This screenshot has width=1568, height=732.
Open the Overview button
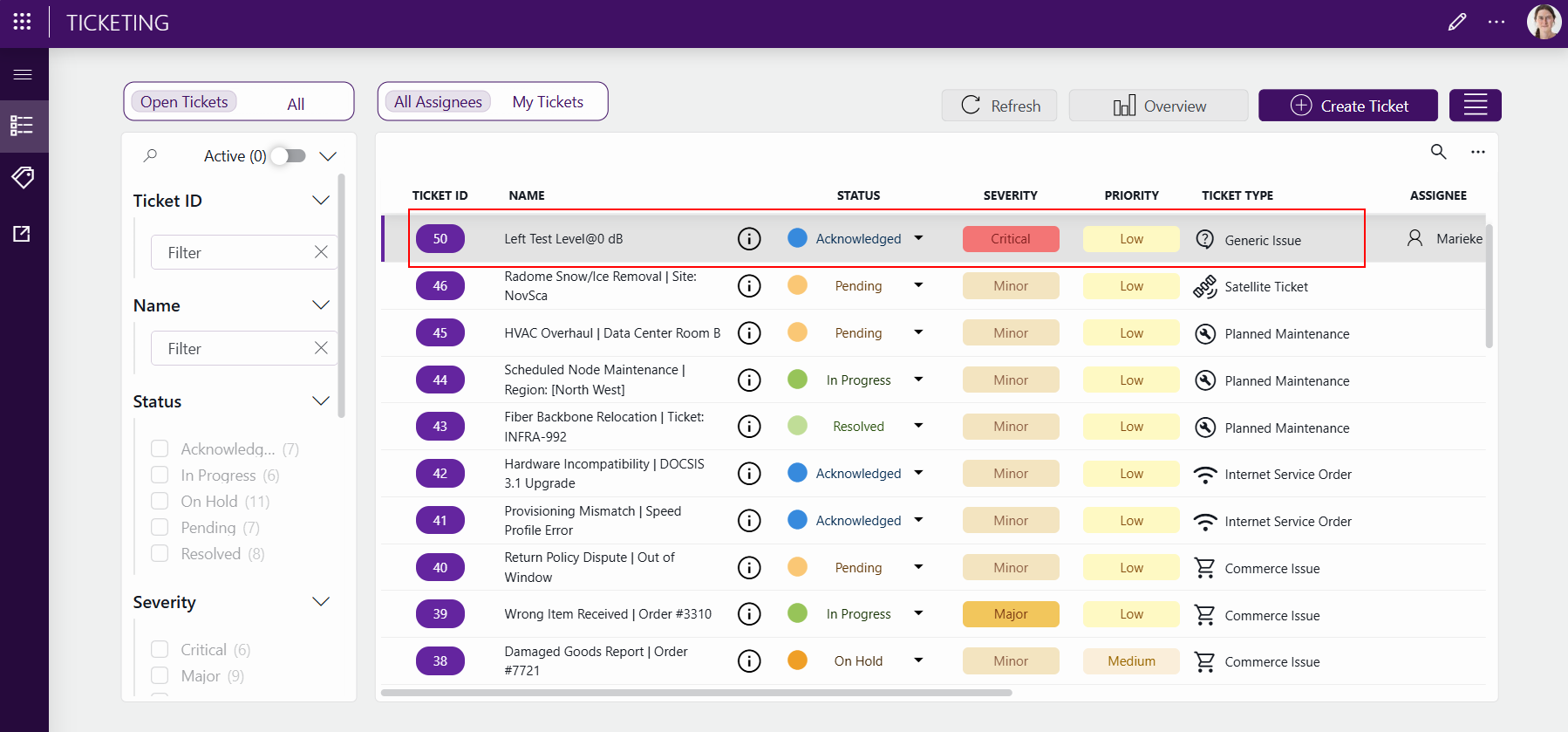click(x=1159, y=106)
